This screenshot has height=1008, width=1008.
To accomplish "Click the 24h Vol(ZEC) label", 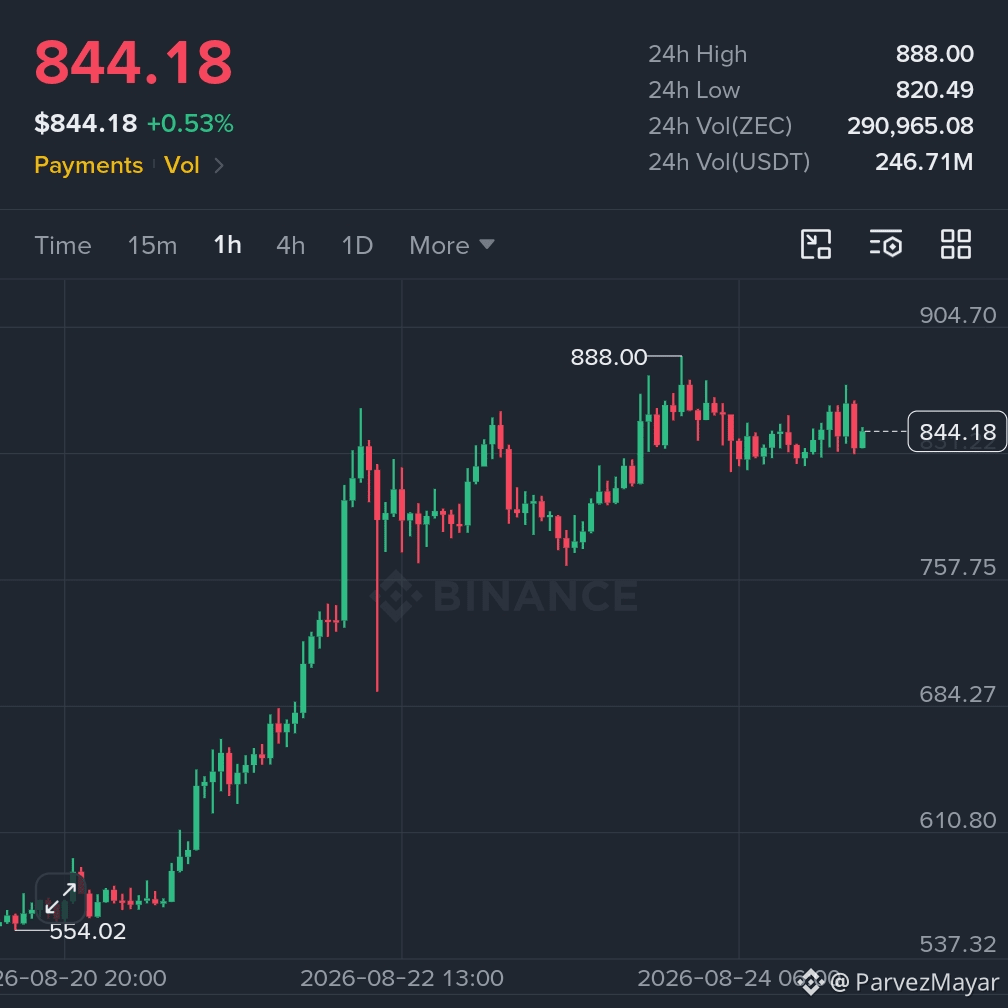I will (x=720, y=126).
